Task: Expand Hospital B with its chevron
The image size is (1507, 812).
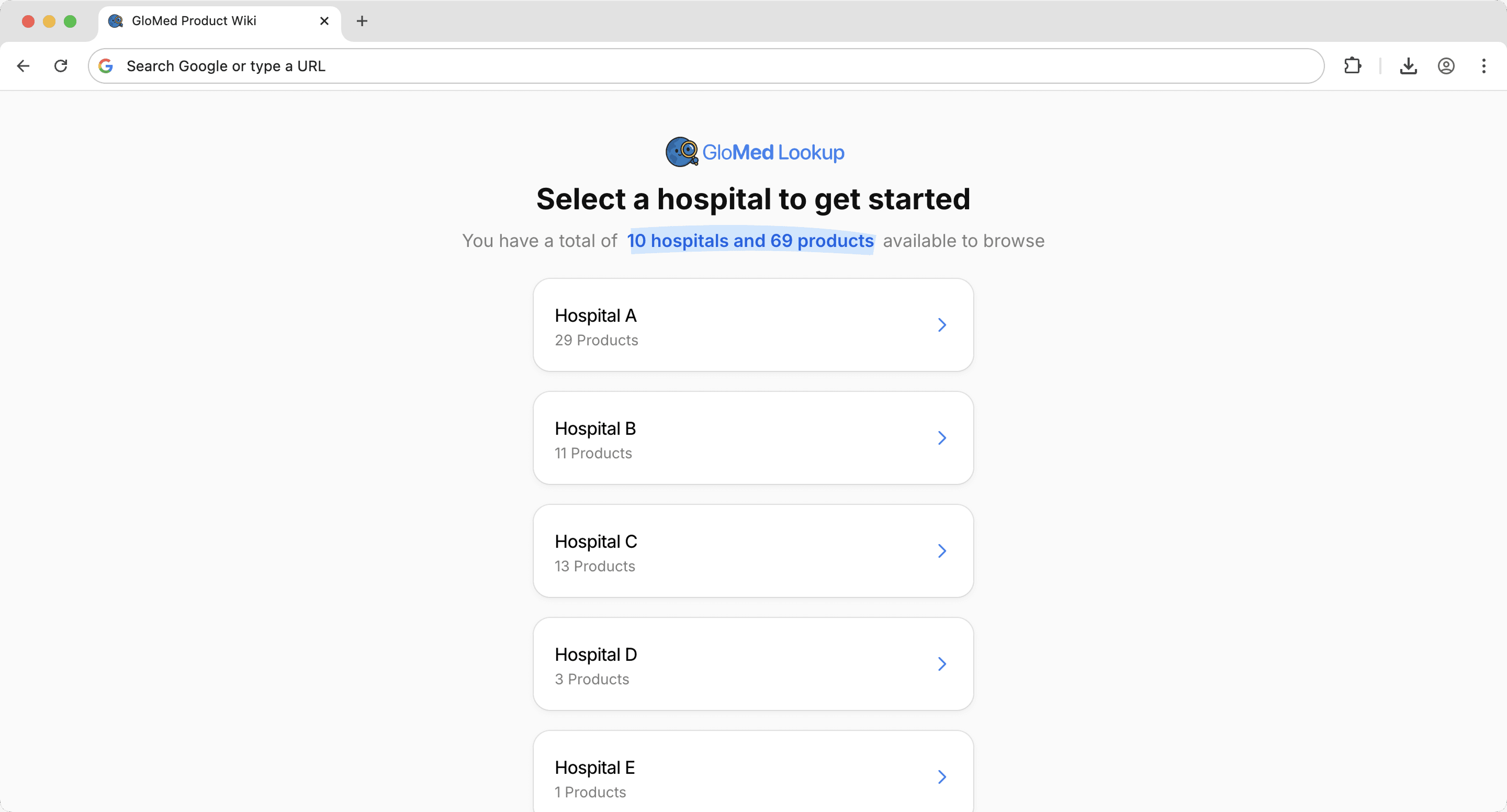Action: click(x=941, y=437)
